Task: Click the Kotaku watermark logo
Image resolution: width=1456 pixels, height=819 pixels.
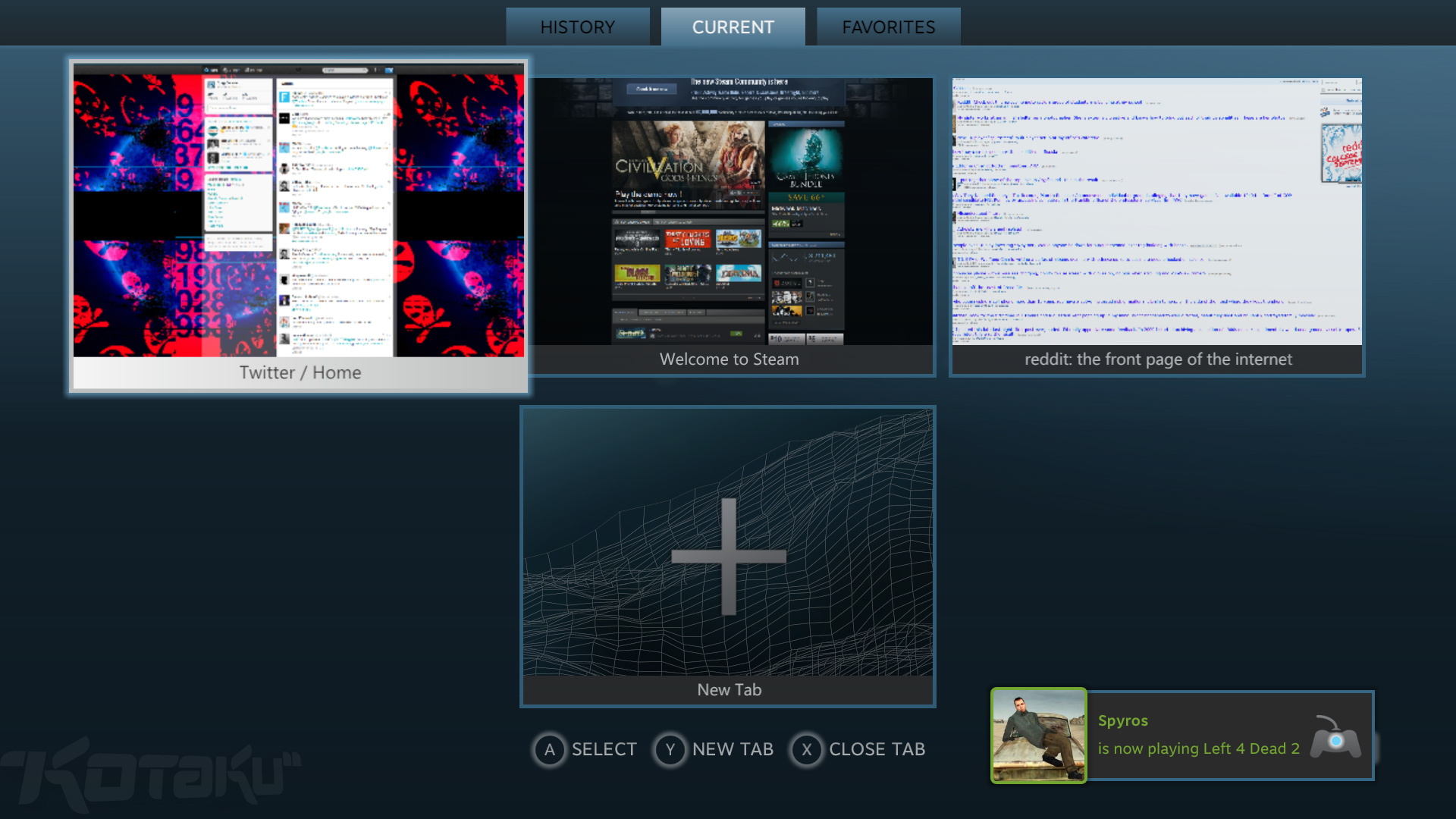Action: 152,773
